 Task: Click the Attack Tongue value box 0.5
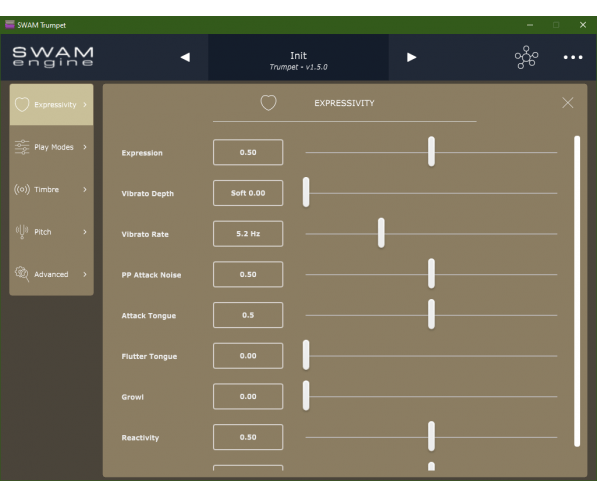click(x=248, y=315)
